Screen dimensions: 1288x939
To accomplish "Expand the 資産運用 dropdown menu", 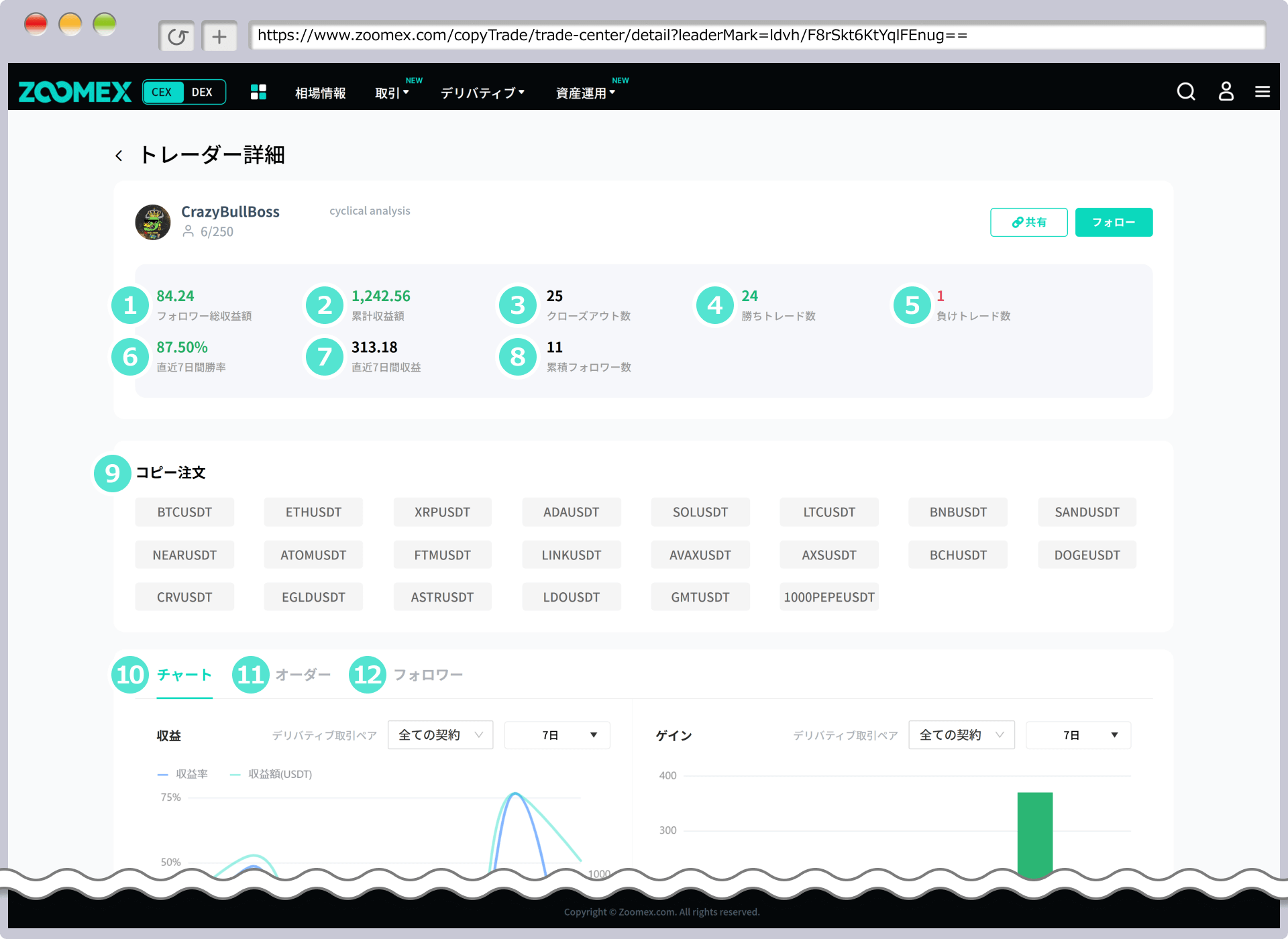I will click(585, 93).
